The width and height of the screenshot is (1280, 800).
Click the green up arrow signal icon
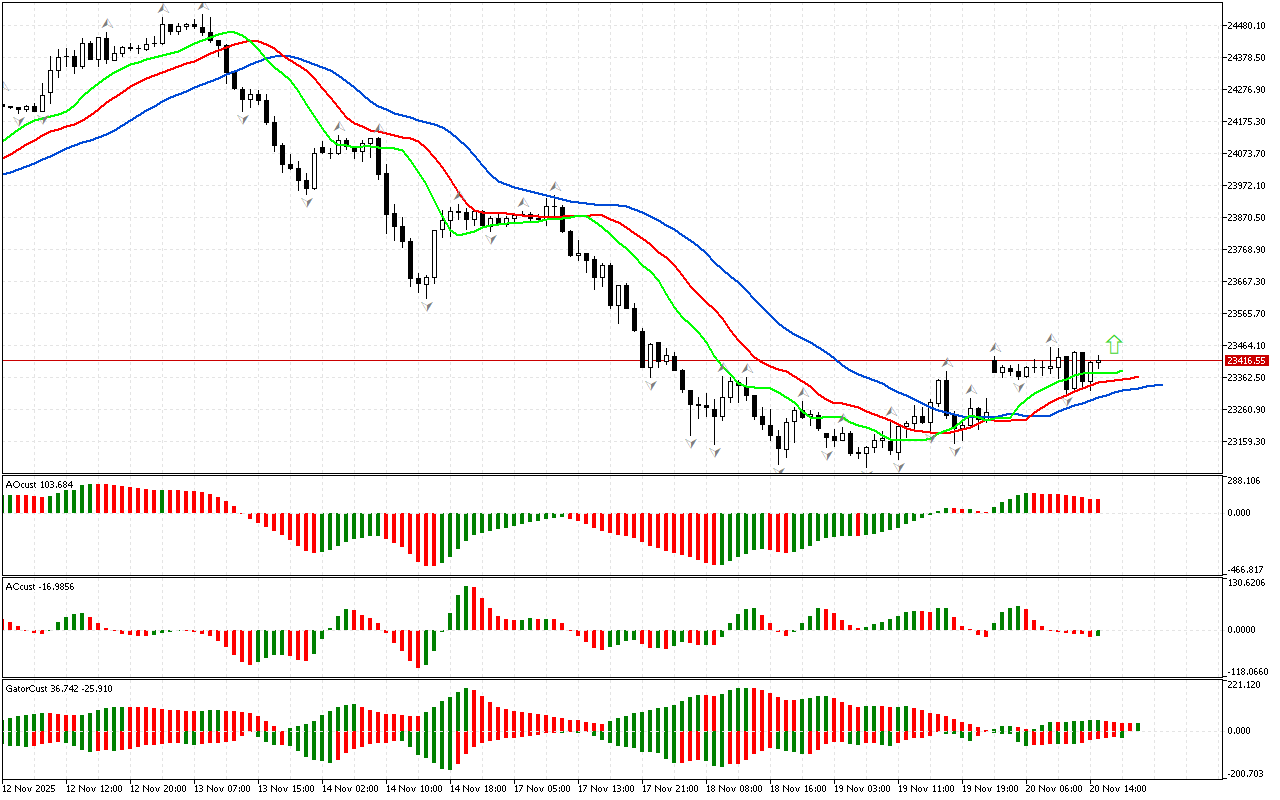[1114, 345]
